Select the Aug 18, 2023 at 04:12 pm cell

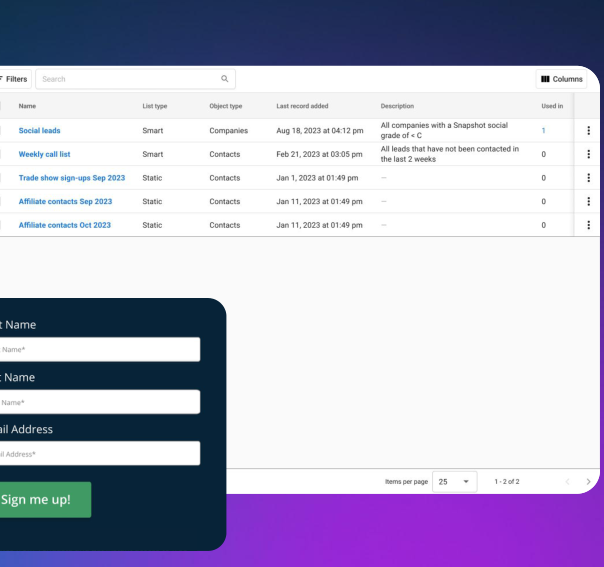pos(319,131)
